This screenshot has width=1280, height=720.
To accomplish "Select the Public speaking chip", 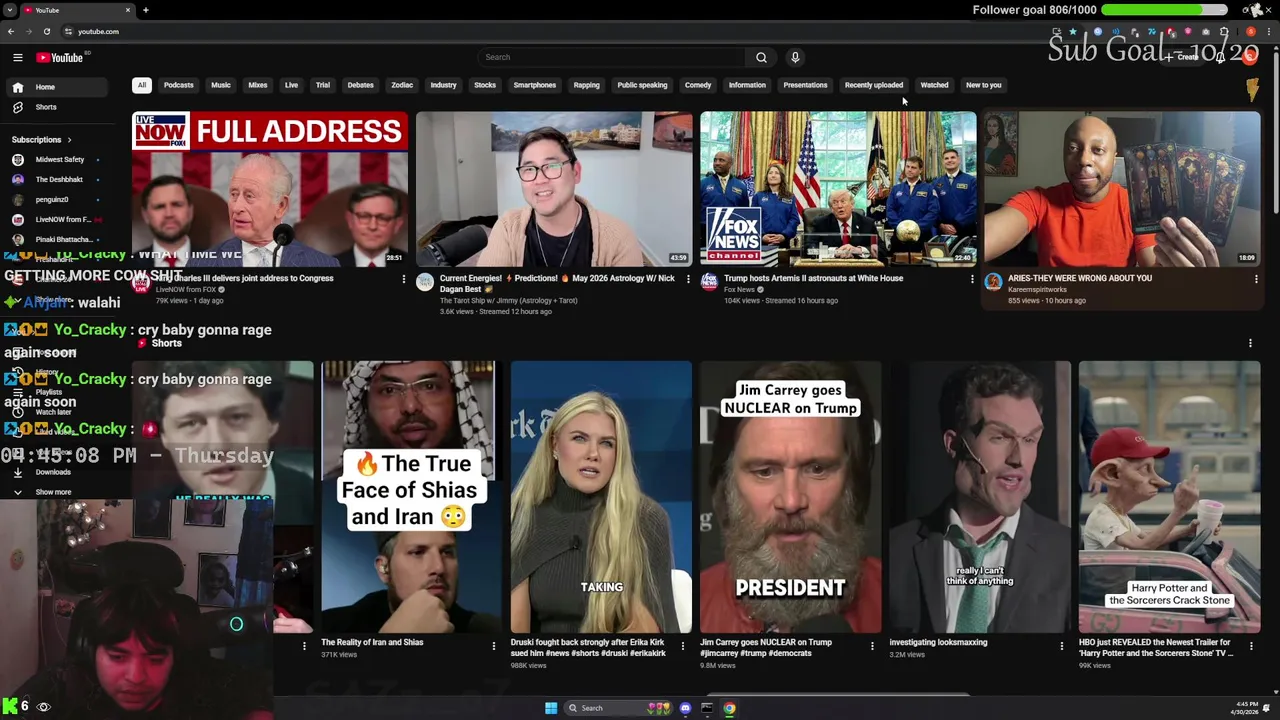I will click(642, 85).
